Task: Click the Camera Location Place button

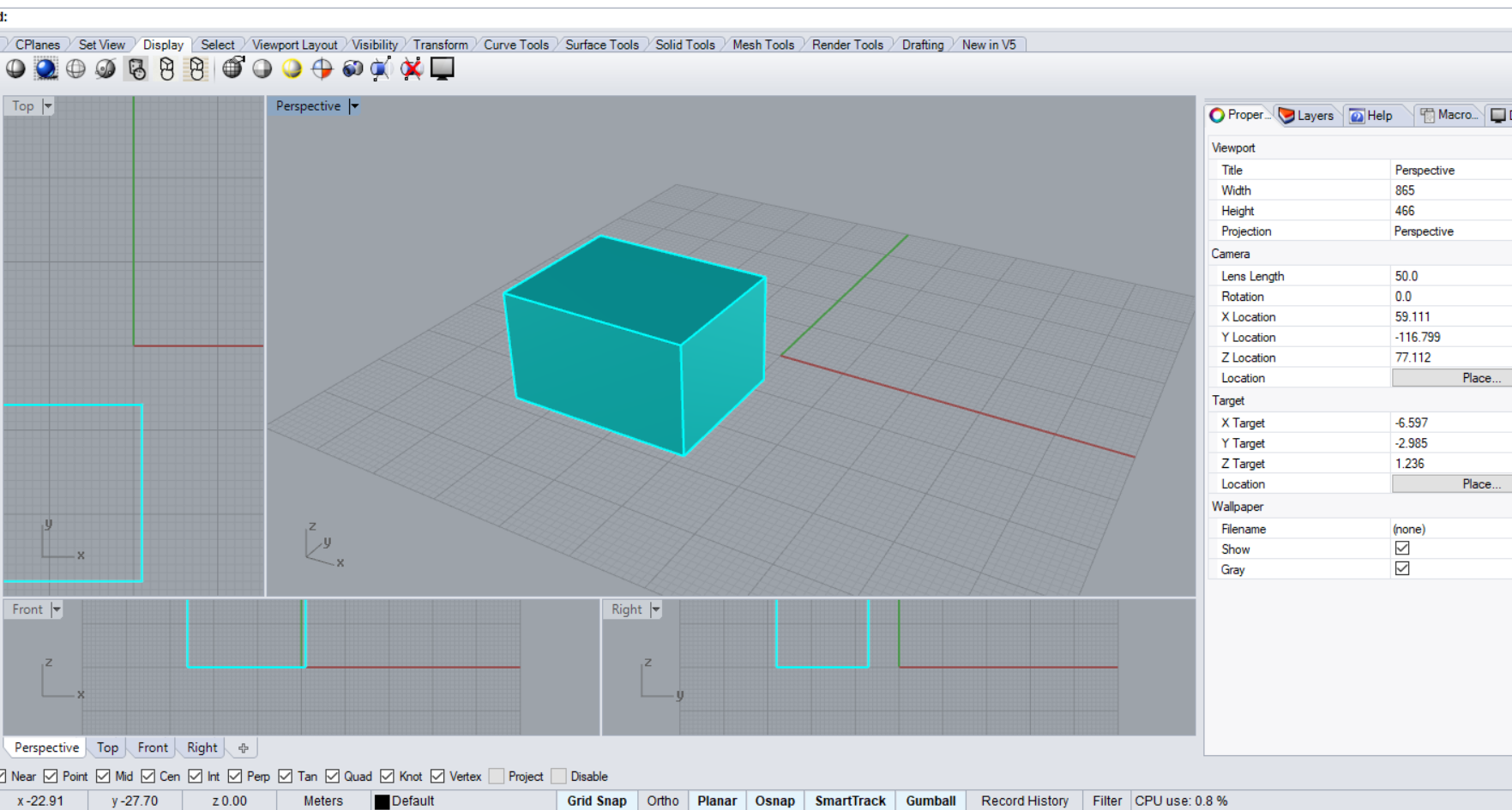Action: pyautogui.click(x=1450, y=378)
